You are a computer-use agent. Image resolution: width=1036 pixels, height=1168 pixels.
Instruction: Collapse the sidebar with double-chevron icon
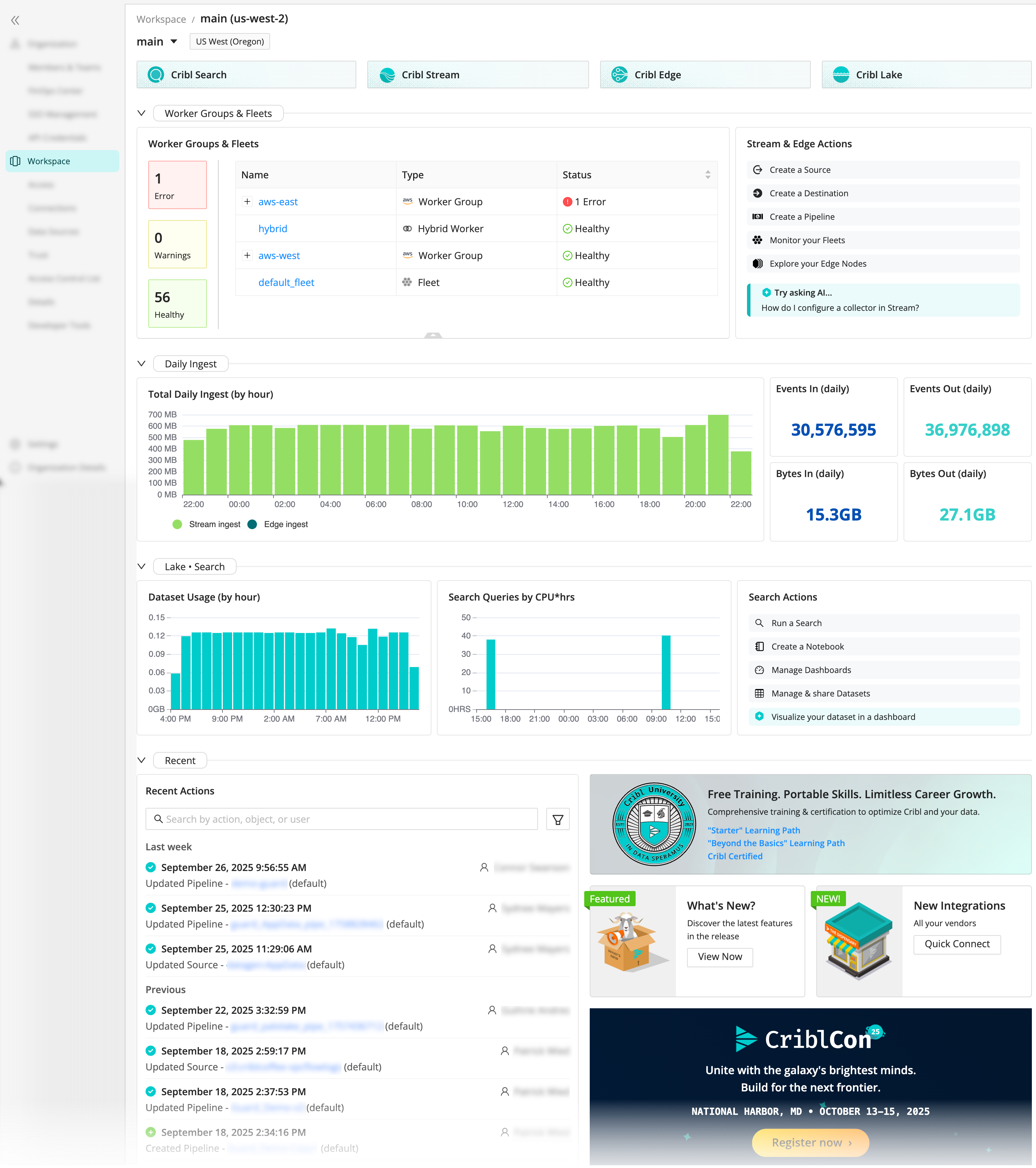[x=16, y=21]
